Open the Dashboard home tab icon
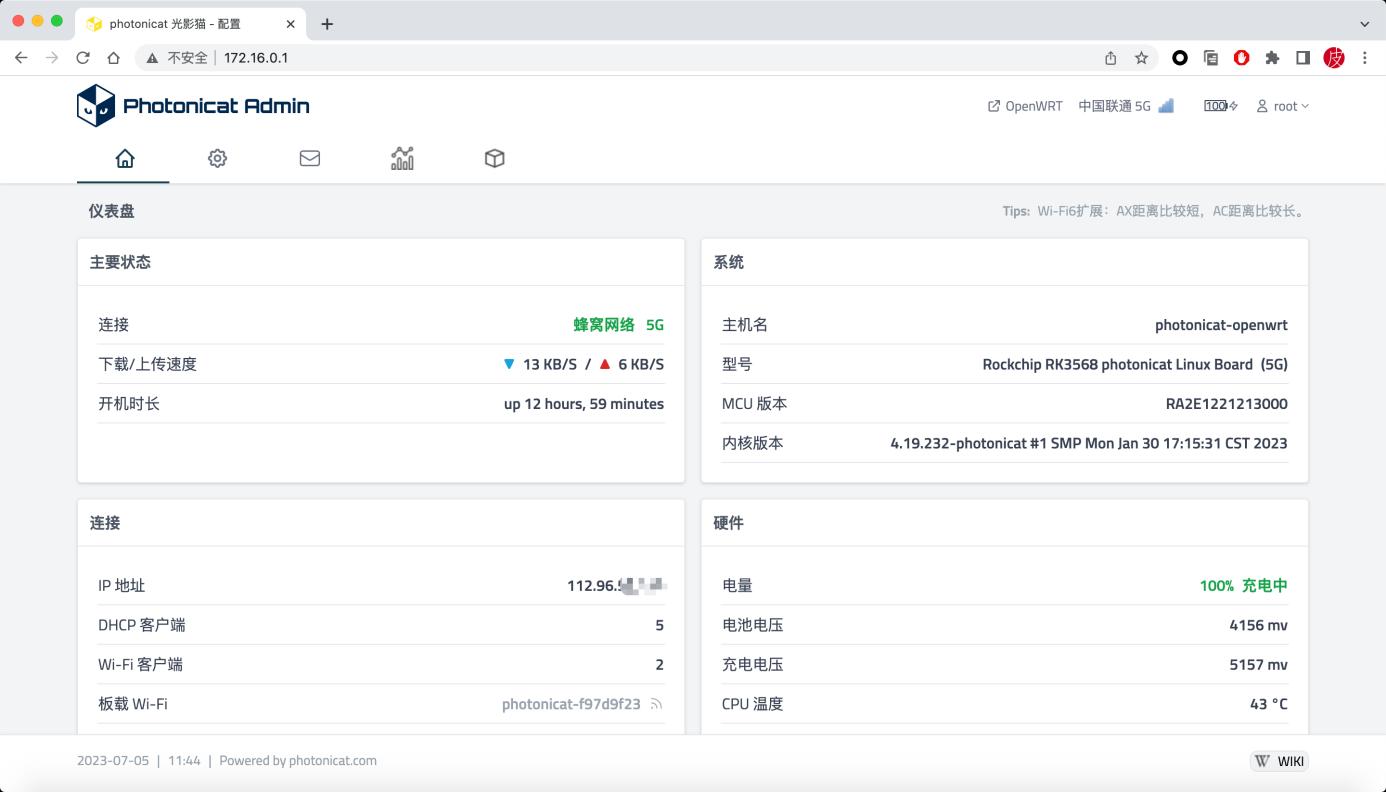1386x792 pixels. click(123, 158)
